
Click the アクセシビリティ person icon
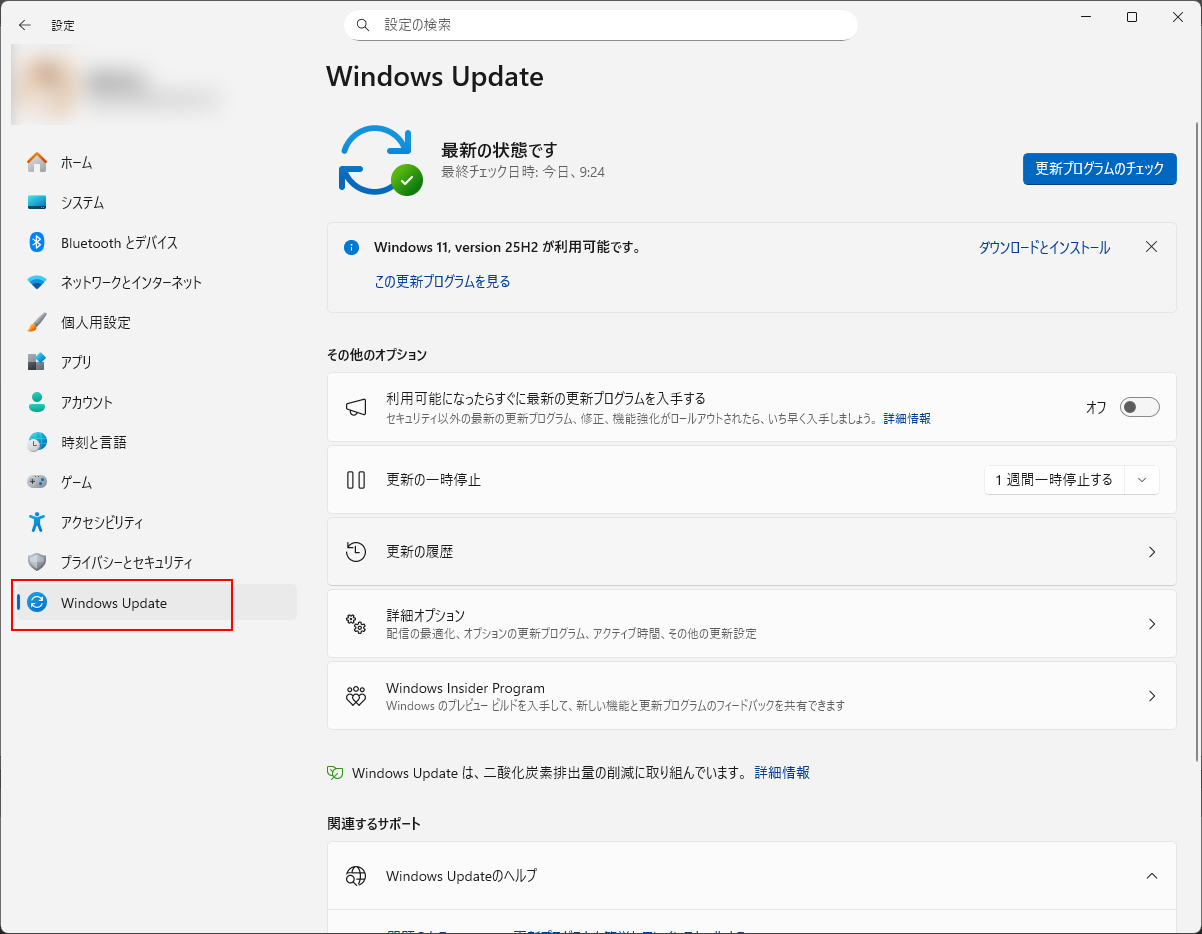click(x=37, y=522)
